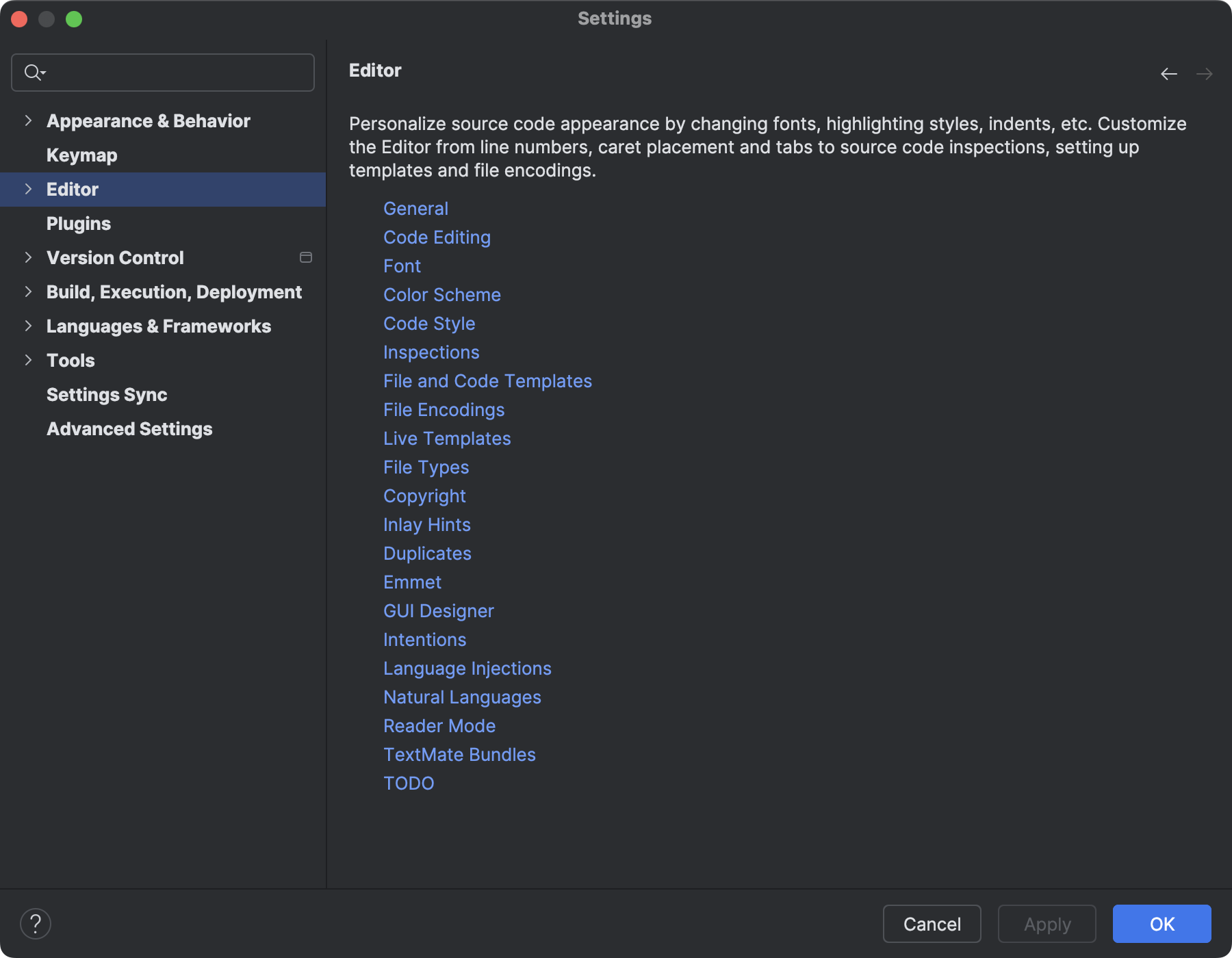1232x958 pixels.
Task: Click the project scope icon beside Version Control
Action: 305,257
